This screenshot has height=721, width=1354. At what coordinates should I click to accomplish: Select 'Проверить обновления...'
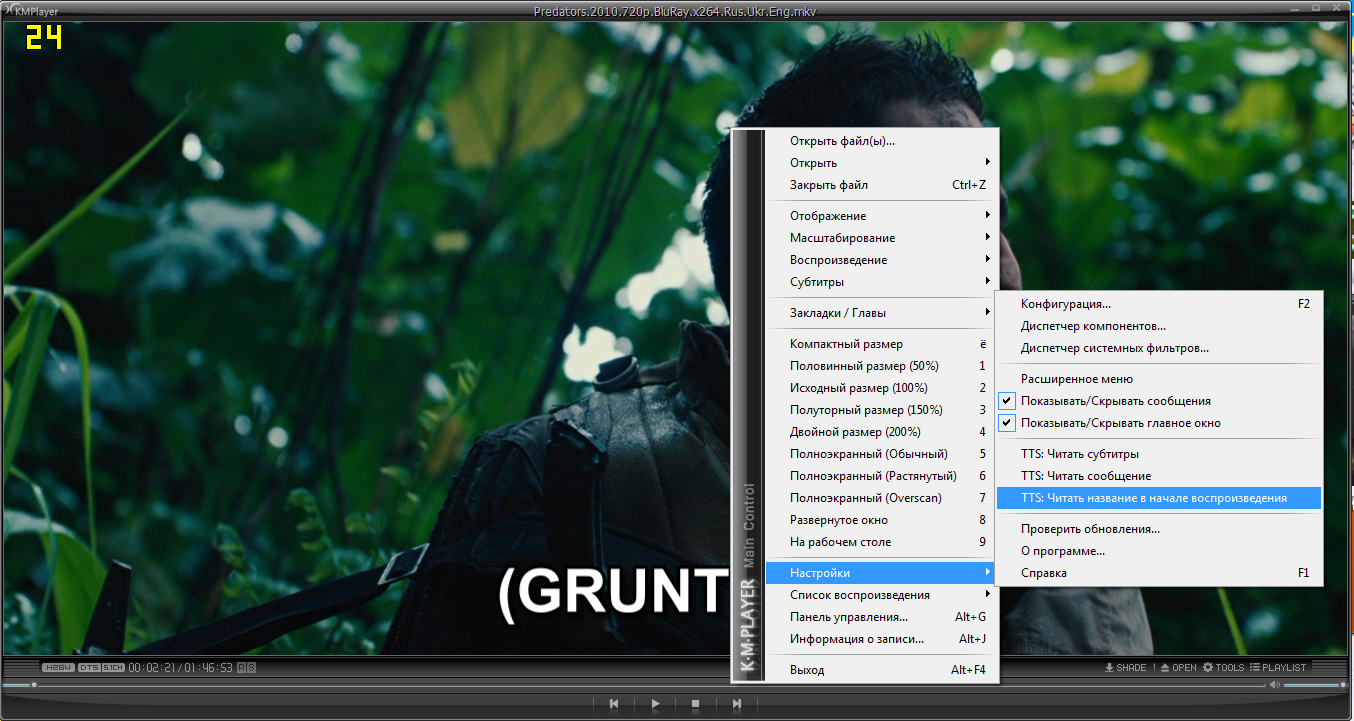pos(1159,529)
